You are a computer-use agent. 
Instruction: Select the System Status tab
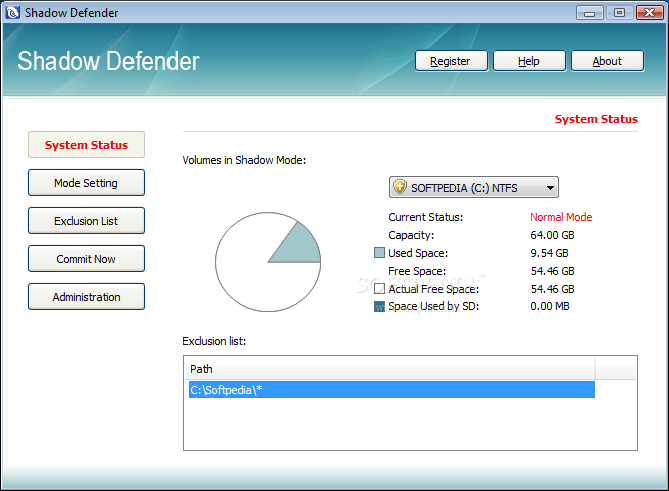(x=86, y=145)
